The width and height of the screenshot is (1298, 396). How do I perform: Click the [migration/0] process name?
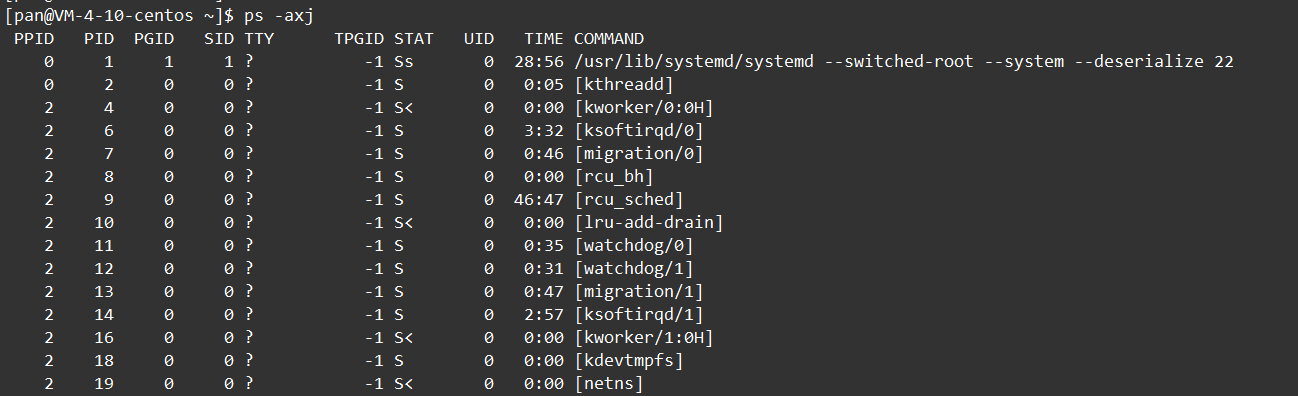[x=639, y=153]
